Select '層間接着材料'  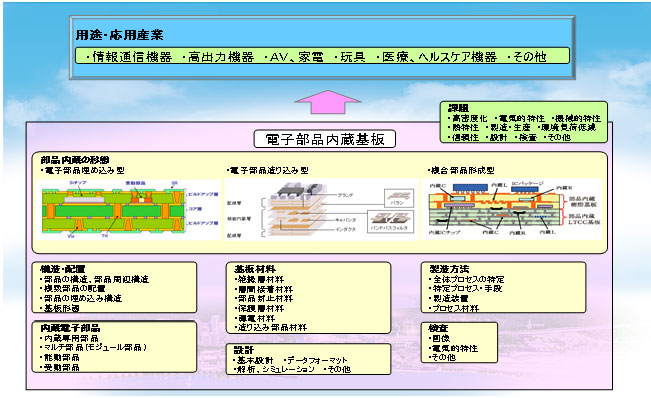tap(265, 289)
